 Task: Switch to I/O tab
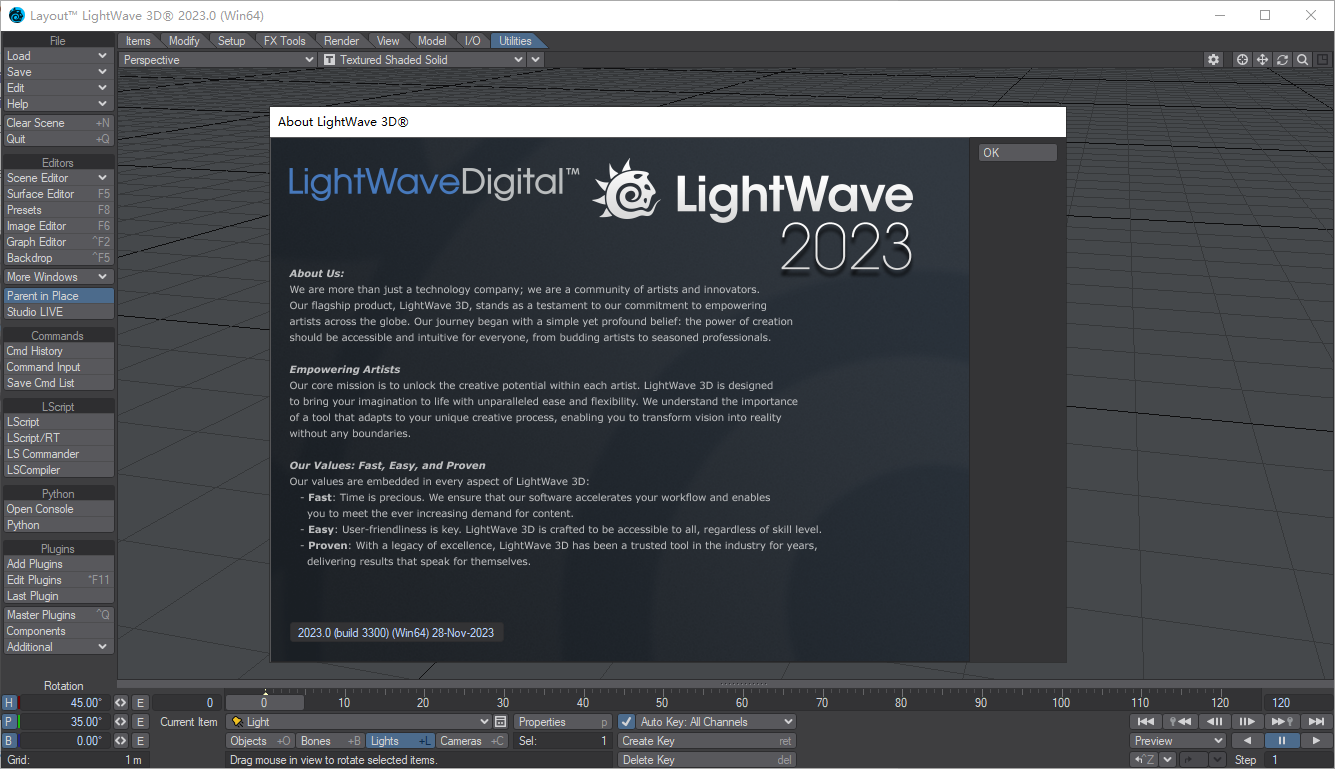(x=472, y=41)
